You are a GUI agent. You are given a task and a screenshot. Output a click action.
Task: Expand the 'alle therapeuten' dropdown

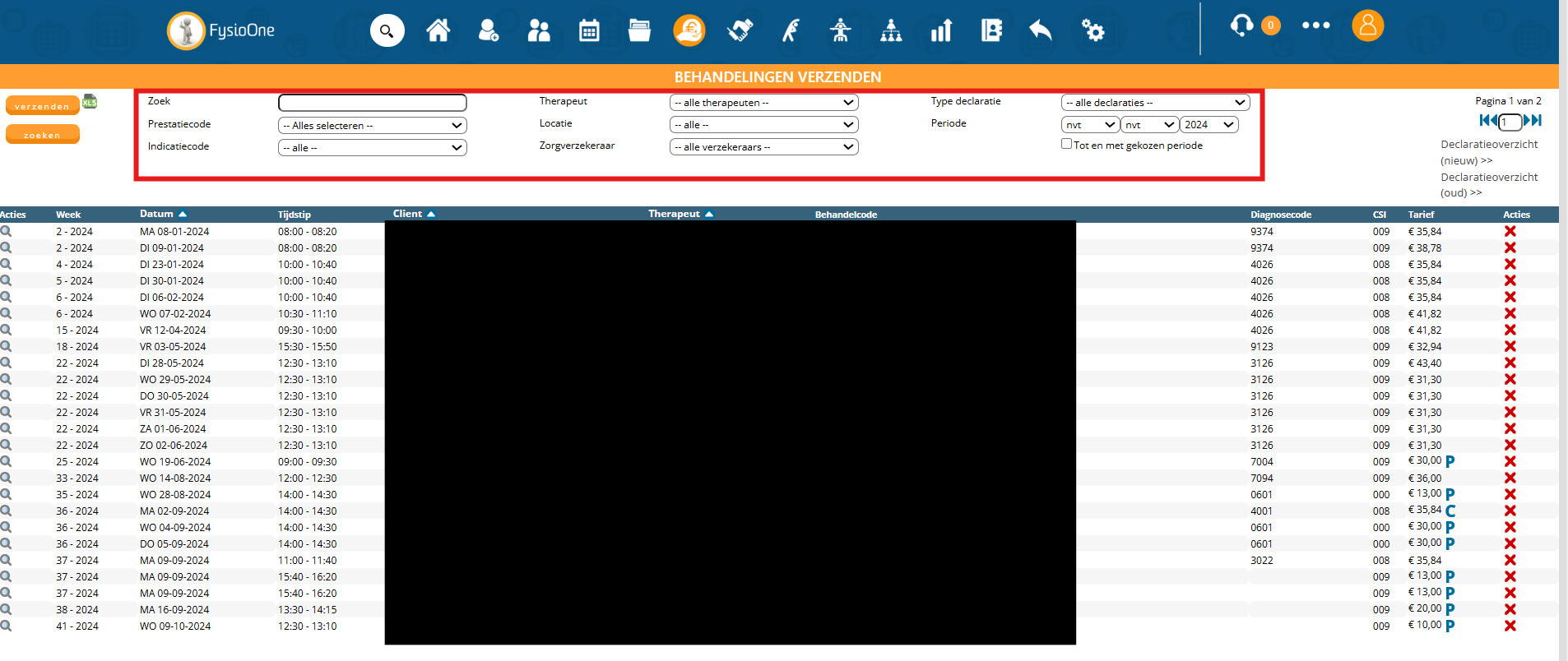point(763,103)
